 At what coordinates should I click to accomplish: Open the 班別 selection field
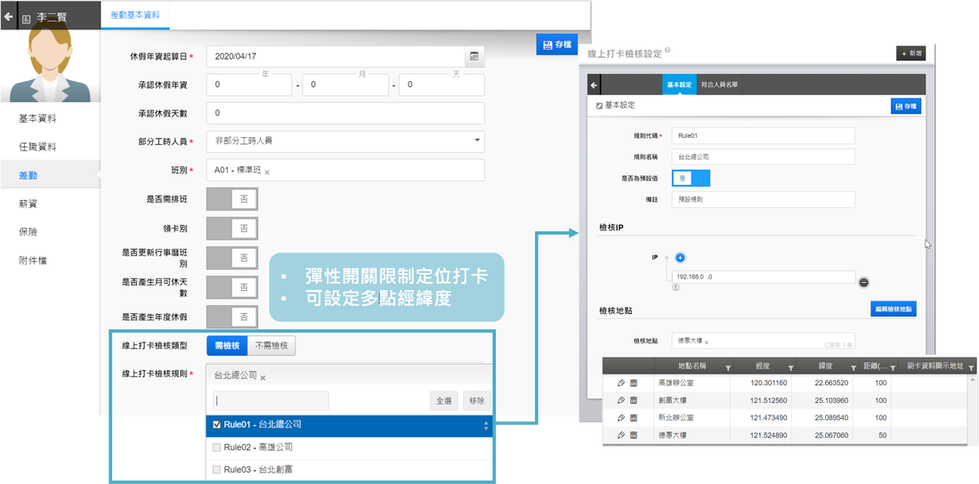345,170
